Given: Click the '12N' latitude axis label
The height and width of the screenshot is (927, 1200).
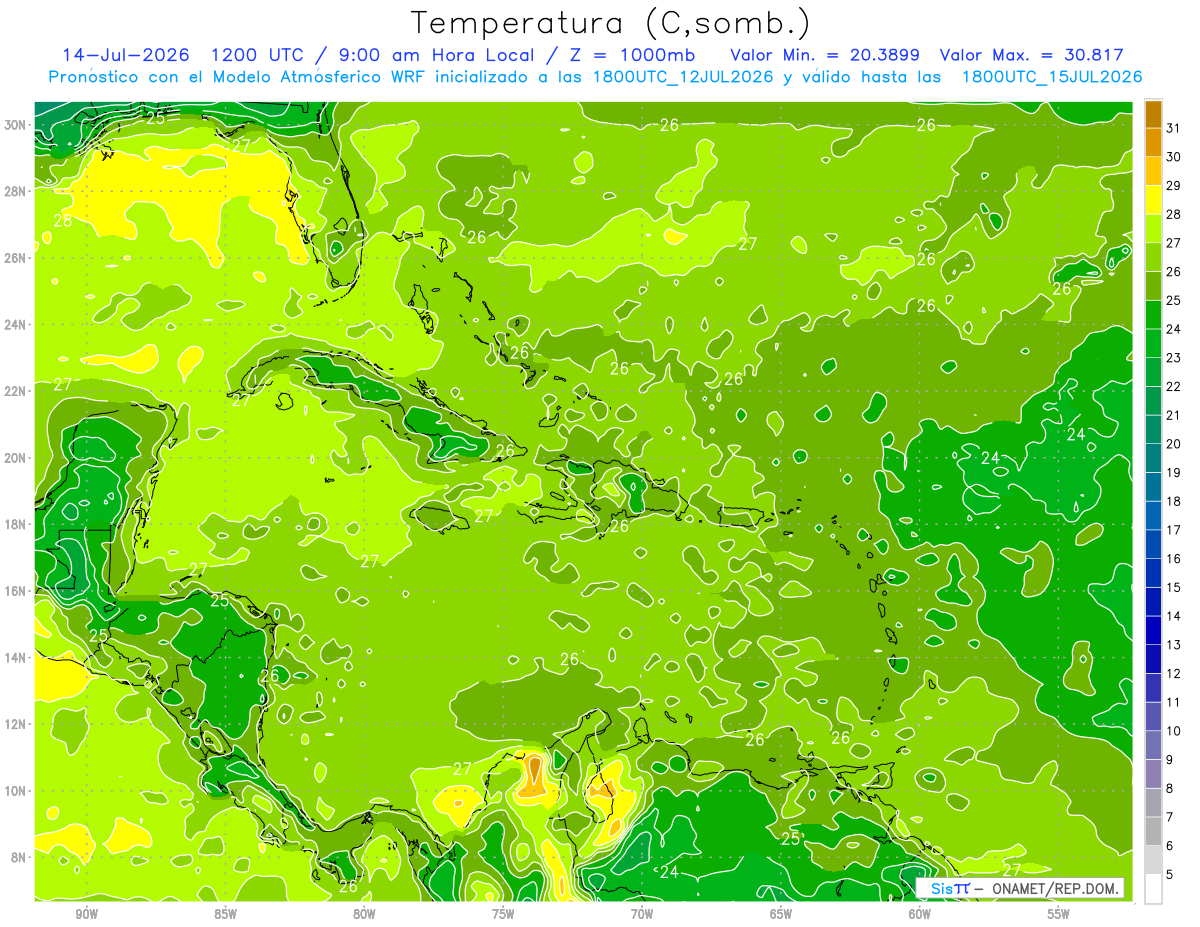Looking at the screenshot, I should (x=16, y=724).
